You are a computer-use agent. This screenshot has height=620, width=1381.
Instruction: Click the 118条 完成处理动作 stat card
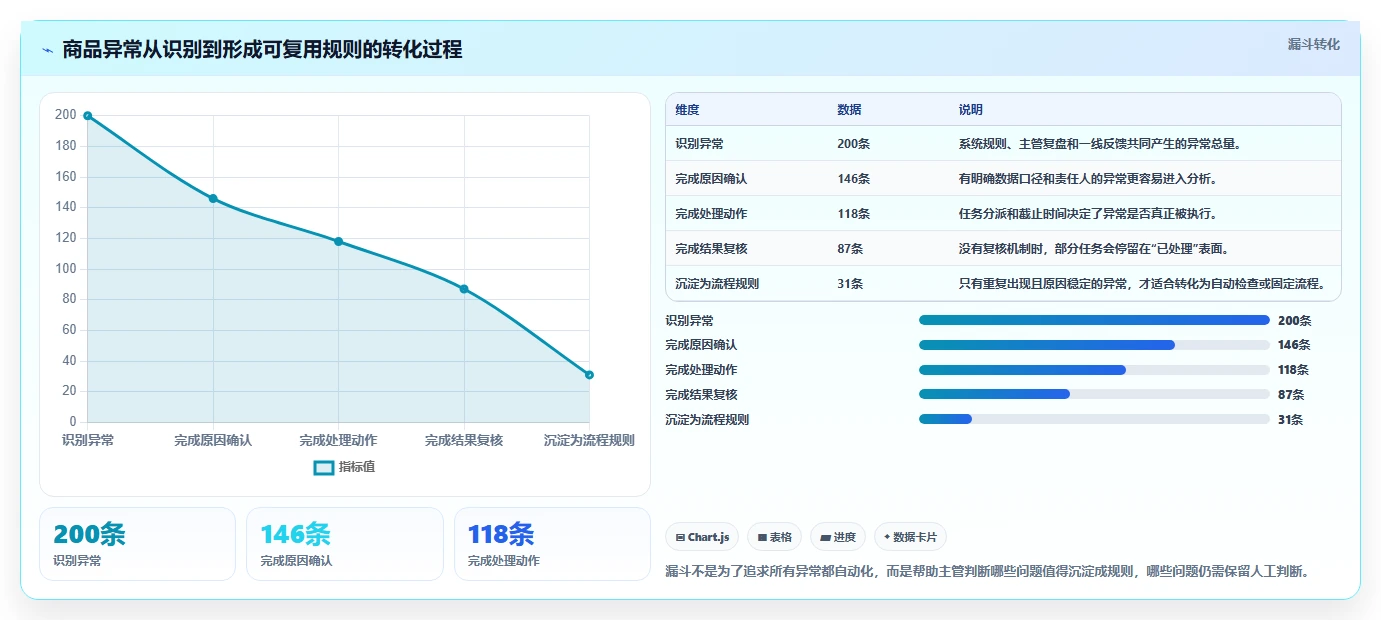(x=552, y=544)
